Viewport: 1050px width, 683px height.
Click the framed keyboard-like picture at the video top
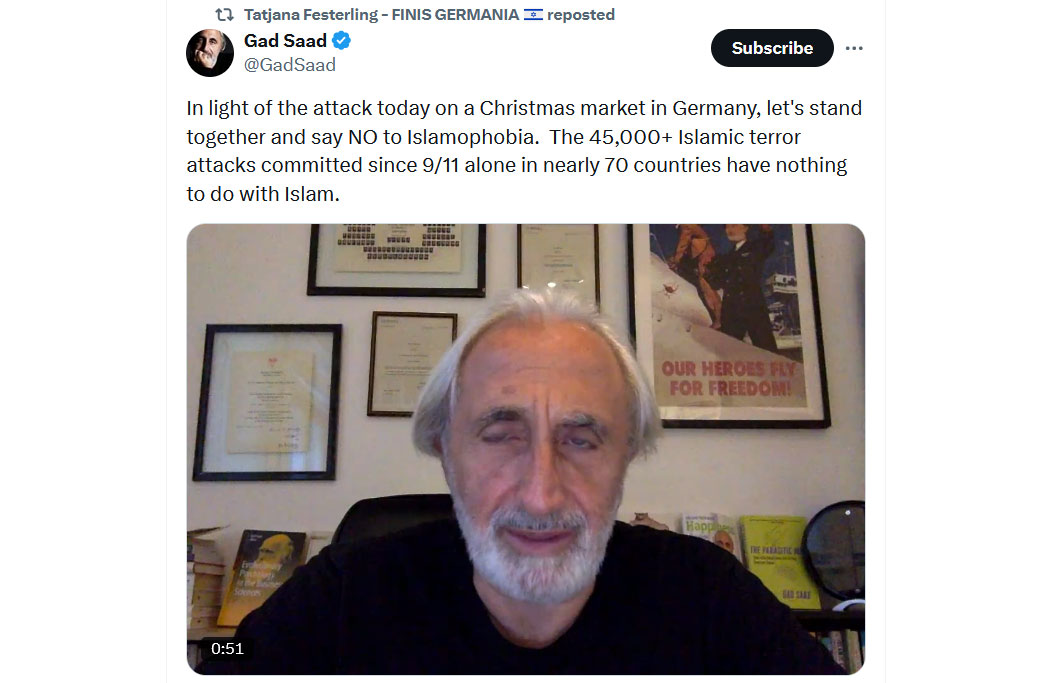click(x=397, y=259)
